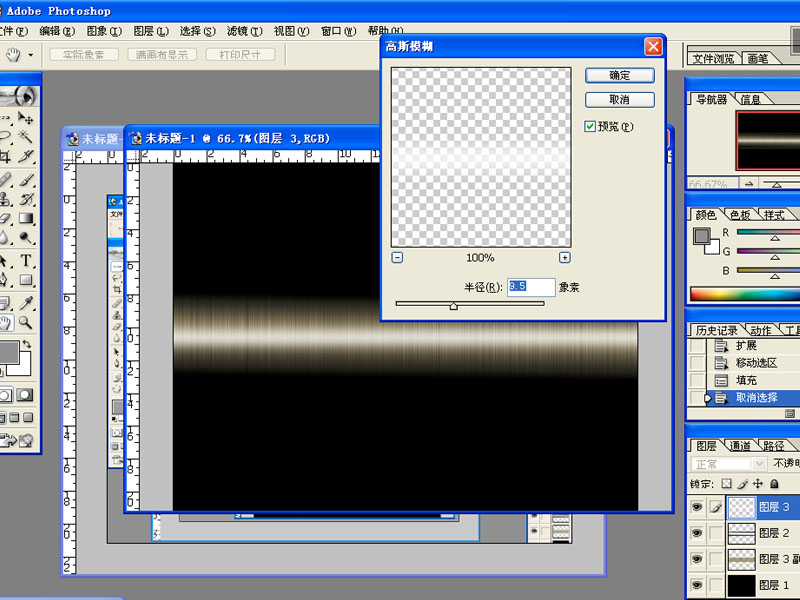Select the Eyedropper tool
Image resolution: width=800 pixels, height=600 pixels.
[25, 304]
